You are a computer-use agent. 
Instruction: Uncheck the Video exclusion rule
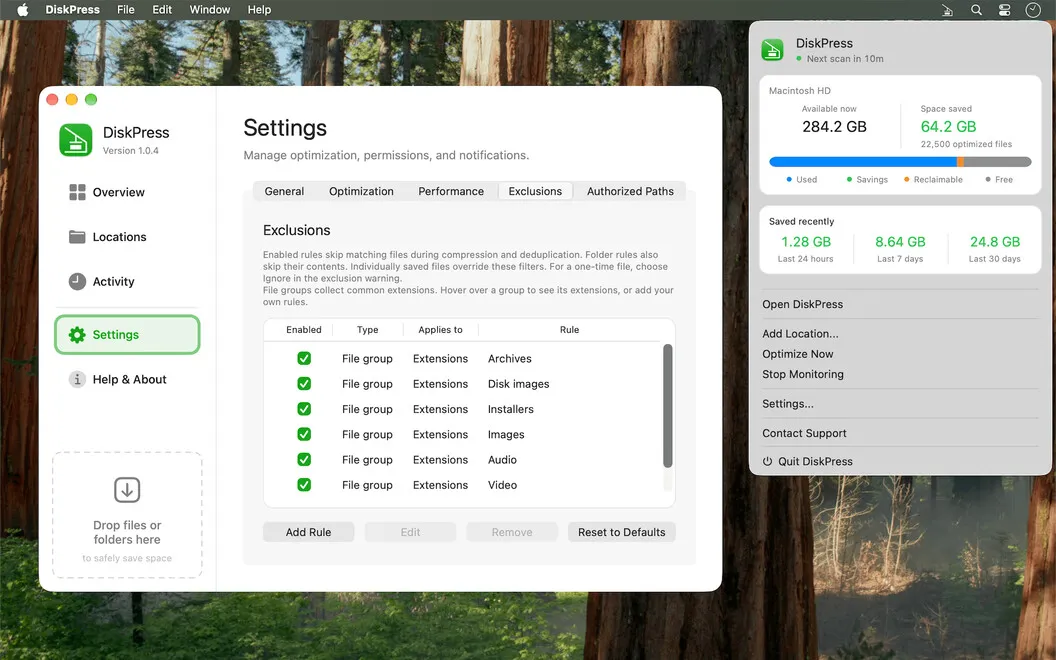(304, 485)
